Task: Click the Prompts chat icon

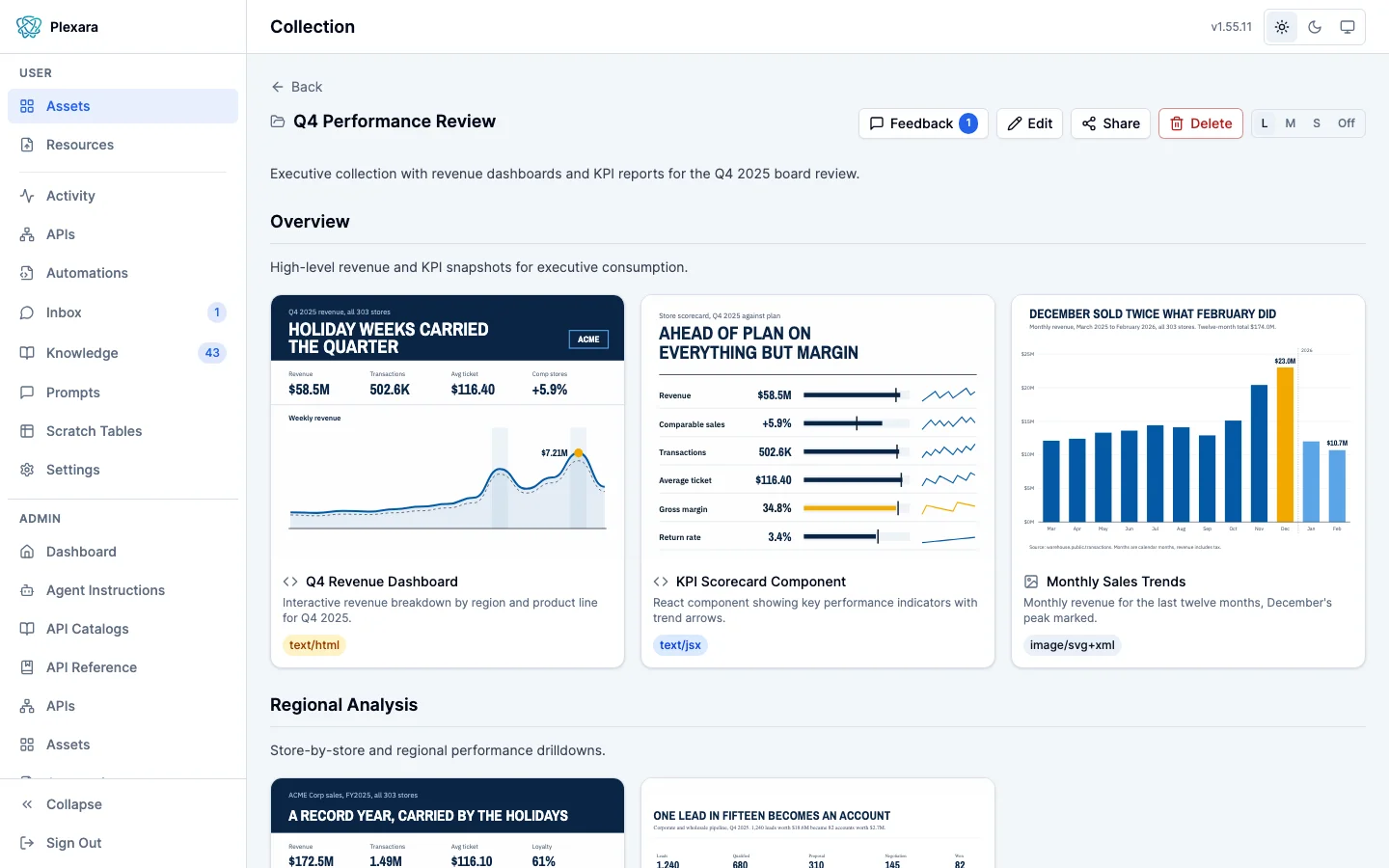Action: (27, 393)
